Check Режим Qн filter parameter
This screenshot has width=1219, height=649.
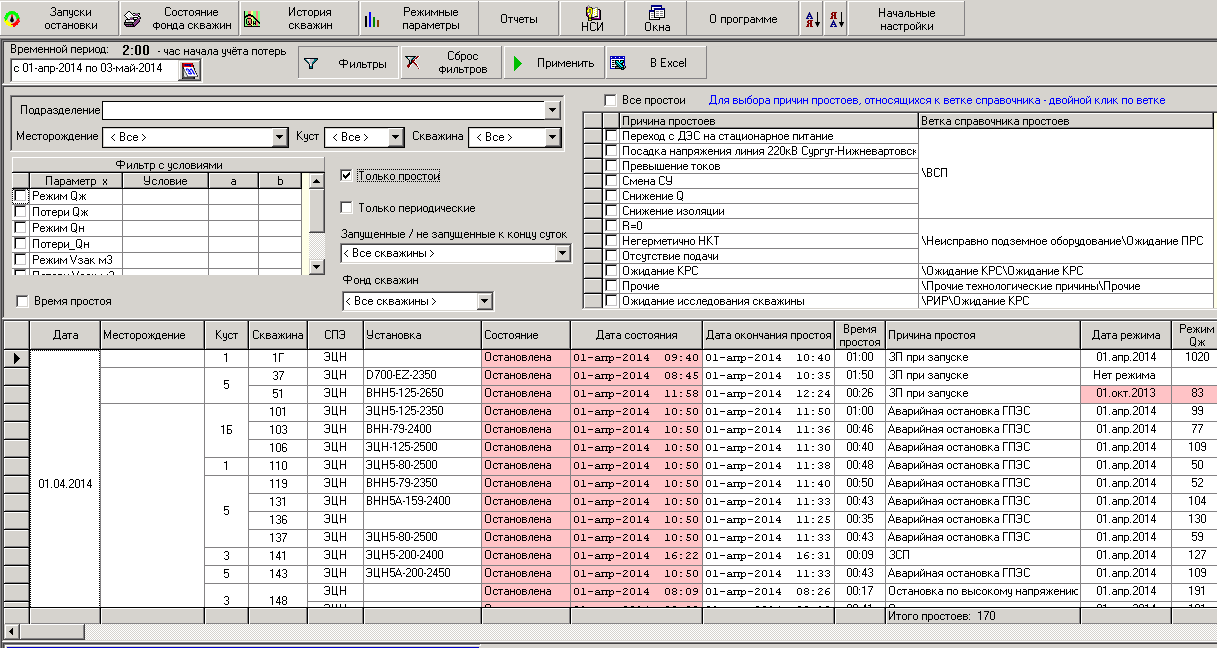pyautogui.click(x=21, y=228)
